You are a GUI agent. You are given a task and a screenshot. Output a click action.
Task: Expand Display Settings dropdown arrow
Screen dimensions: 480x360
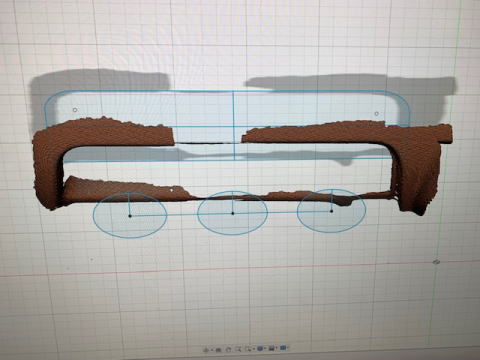point(265,348)
